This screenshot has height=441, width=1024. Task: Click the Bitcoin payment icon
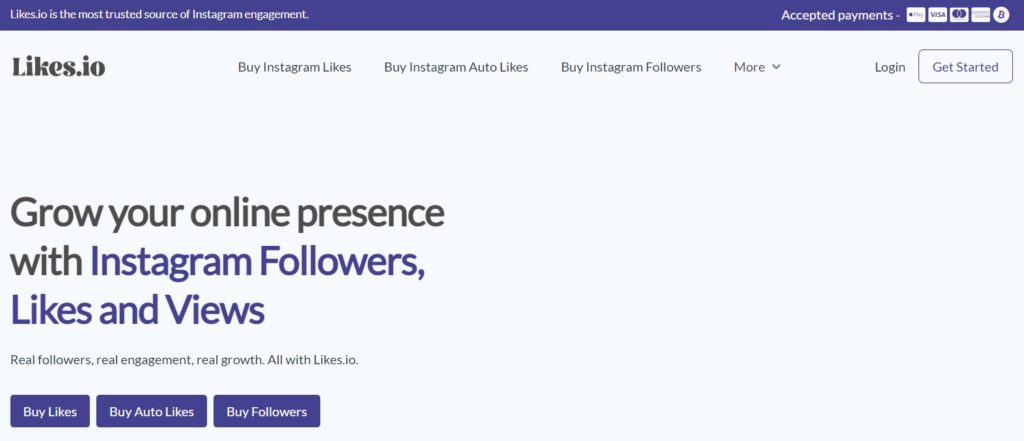[x=1001, y=15]
